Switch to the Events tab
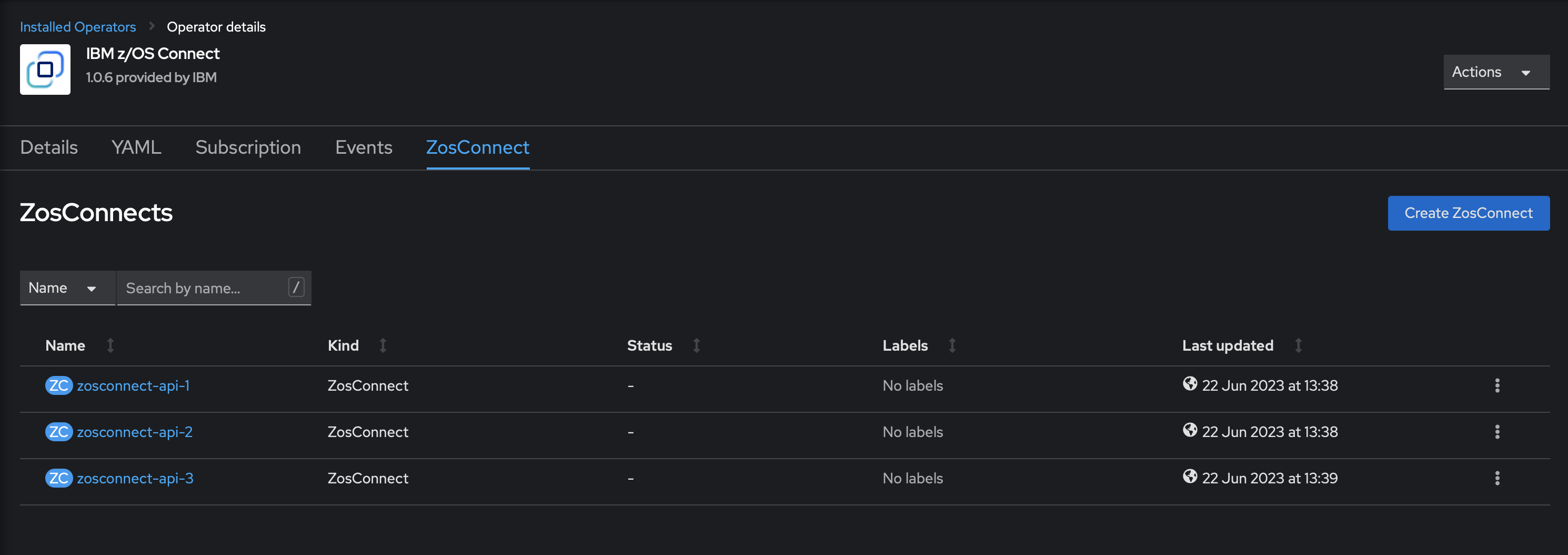The width and height of the screenshot is (1568, 555). [364, 147]
